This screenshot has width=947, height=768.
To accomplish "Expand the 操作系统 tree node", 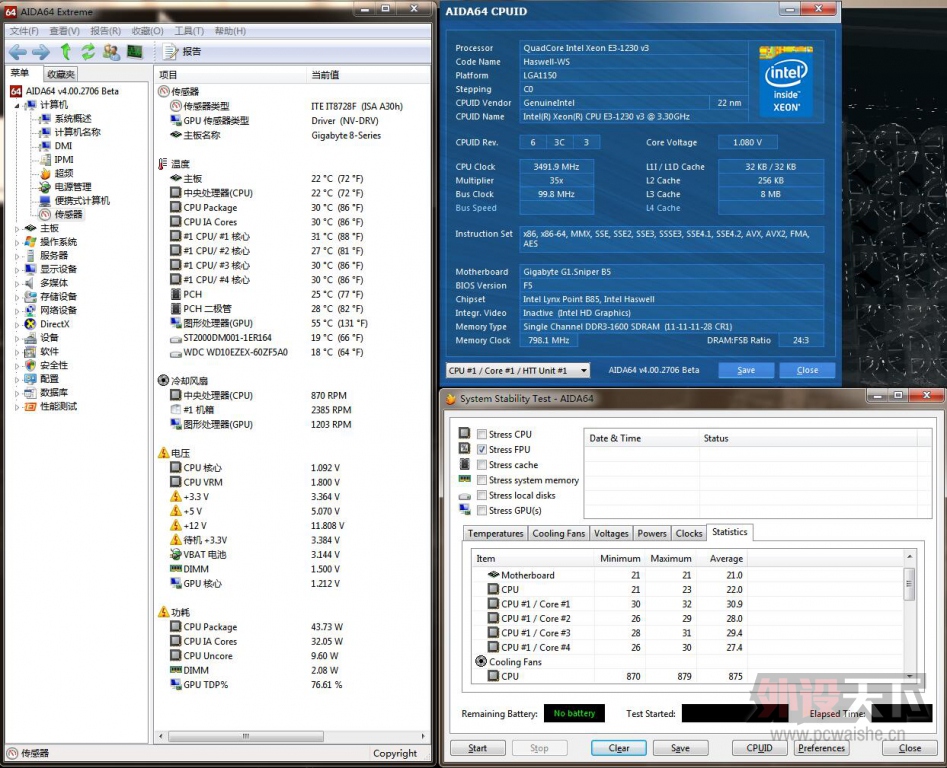I will coord(17,242).
